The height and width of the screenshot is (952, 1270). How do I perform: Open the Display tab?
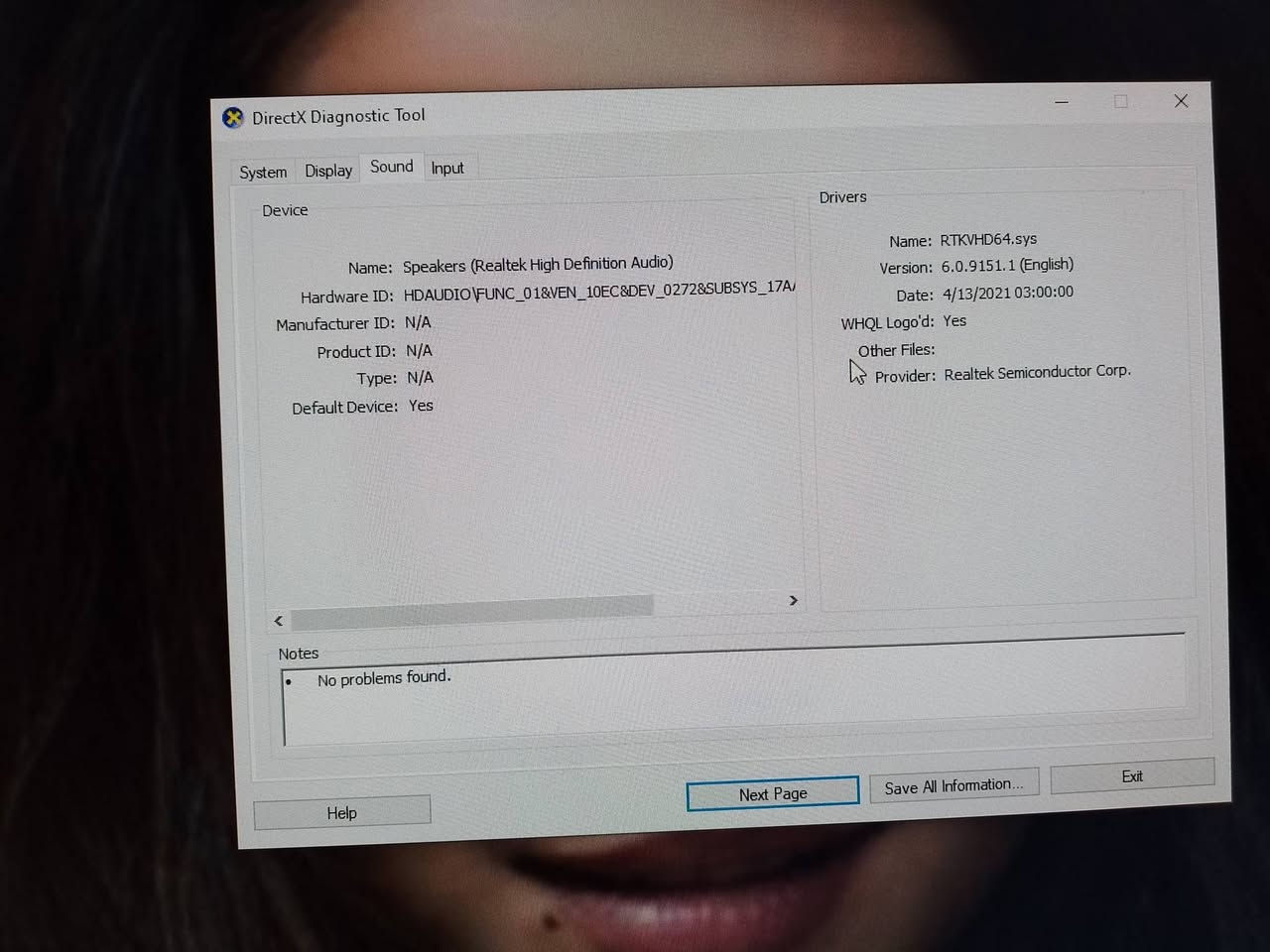[x=328, y=171]
